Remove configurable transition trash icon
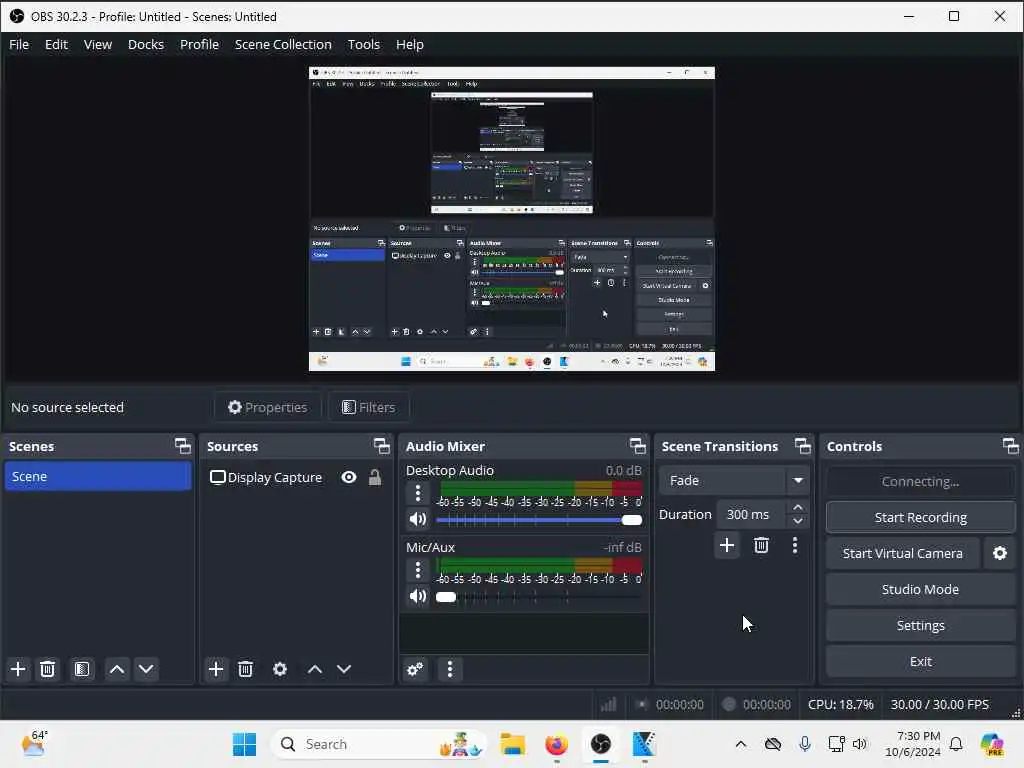 (x=761, y=545)
